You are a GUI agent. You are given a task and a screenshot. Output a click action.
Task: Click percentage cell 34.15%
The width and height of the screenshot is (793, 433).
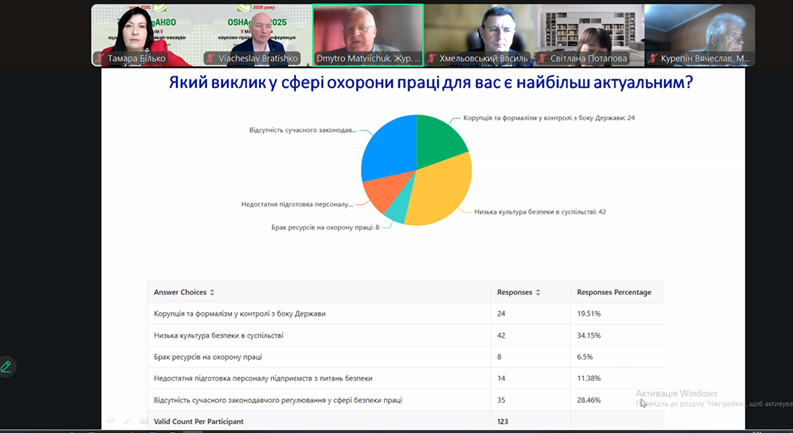pyautogui.click(x=589, y=335)
